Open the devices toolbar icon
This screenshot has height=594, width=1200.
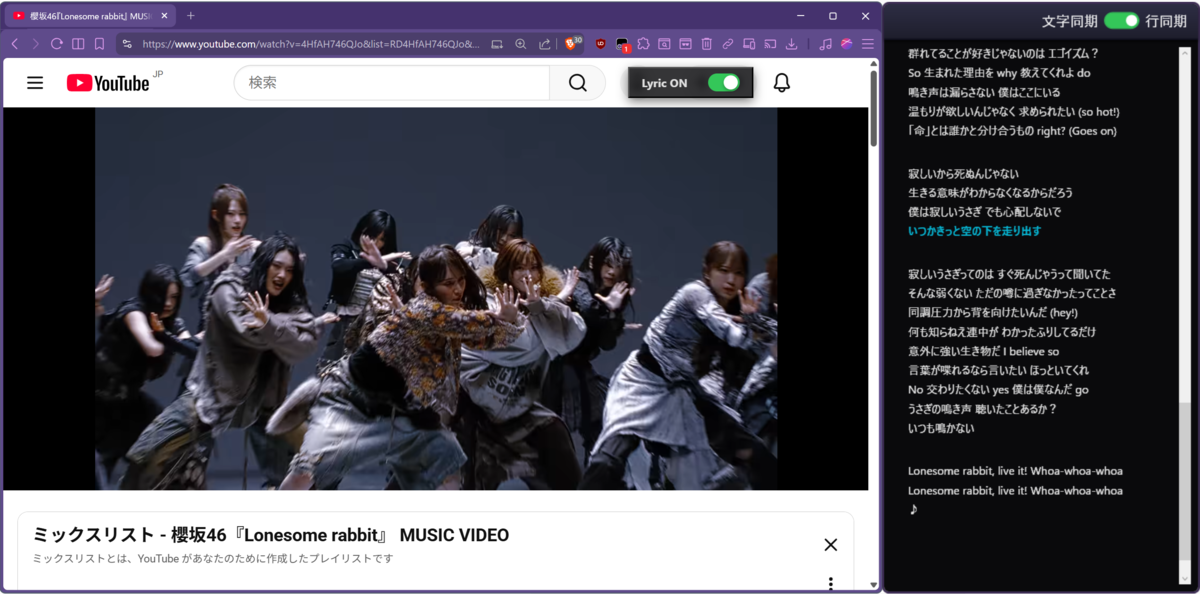click(x=749, y=44)
